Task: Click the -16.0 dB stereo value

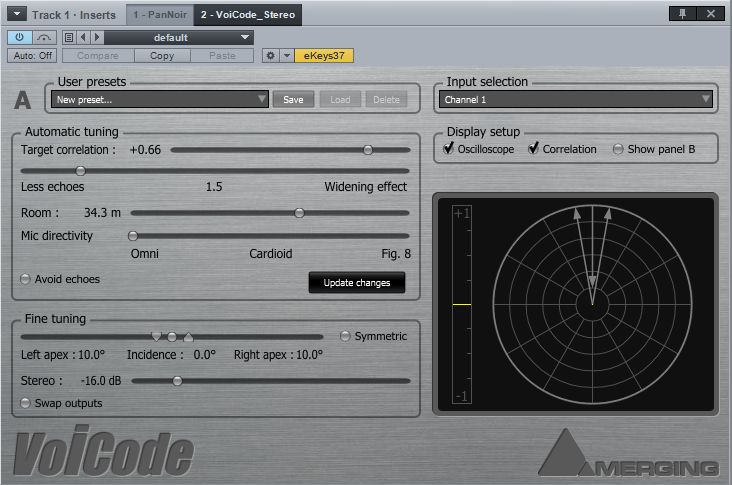Action: tap(101, 381)
